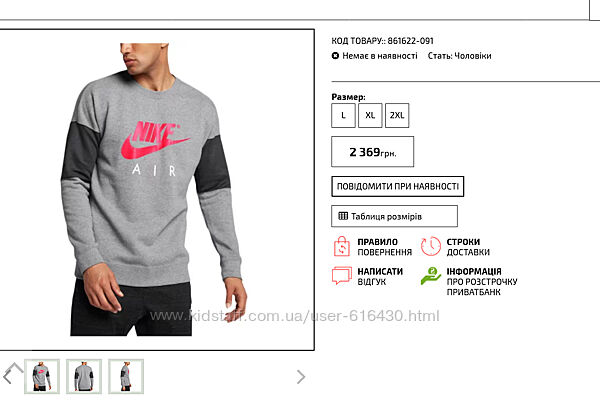Show next thumbnails with right arrow
Viewport: 600px width, 400px height.
[301, 377]
